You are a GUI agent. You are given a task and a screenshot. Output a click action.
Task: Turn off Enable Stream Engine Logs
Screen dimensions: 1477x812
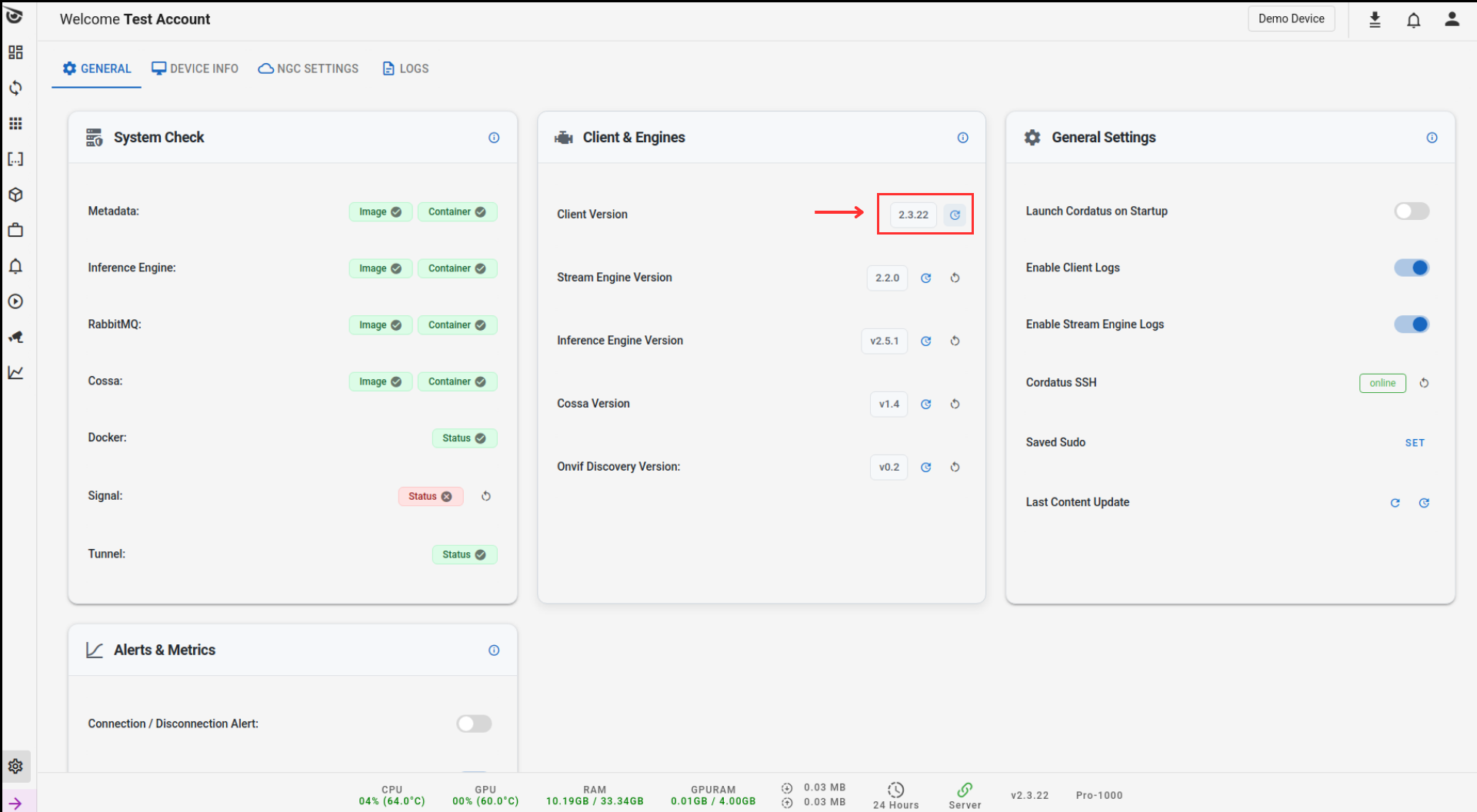(1412, 324)
